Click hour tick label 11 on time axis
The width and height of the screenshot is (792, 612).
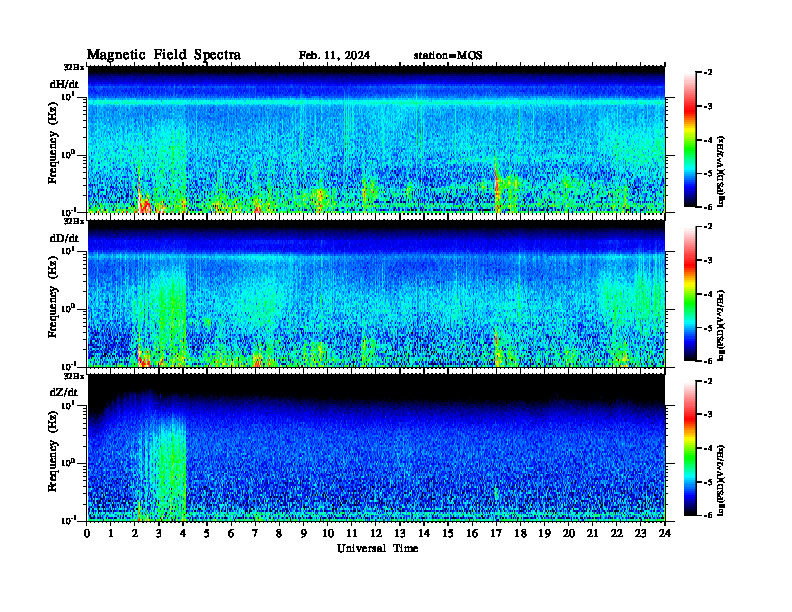352,533
